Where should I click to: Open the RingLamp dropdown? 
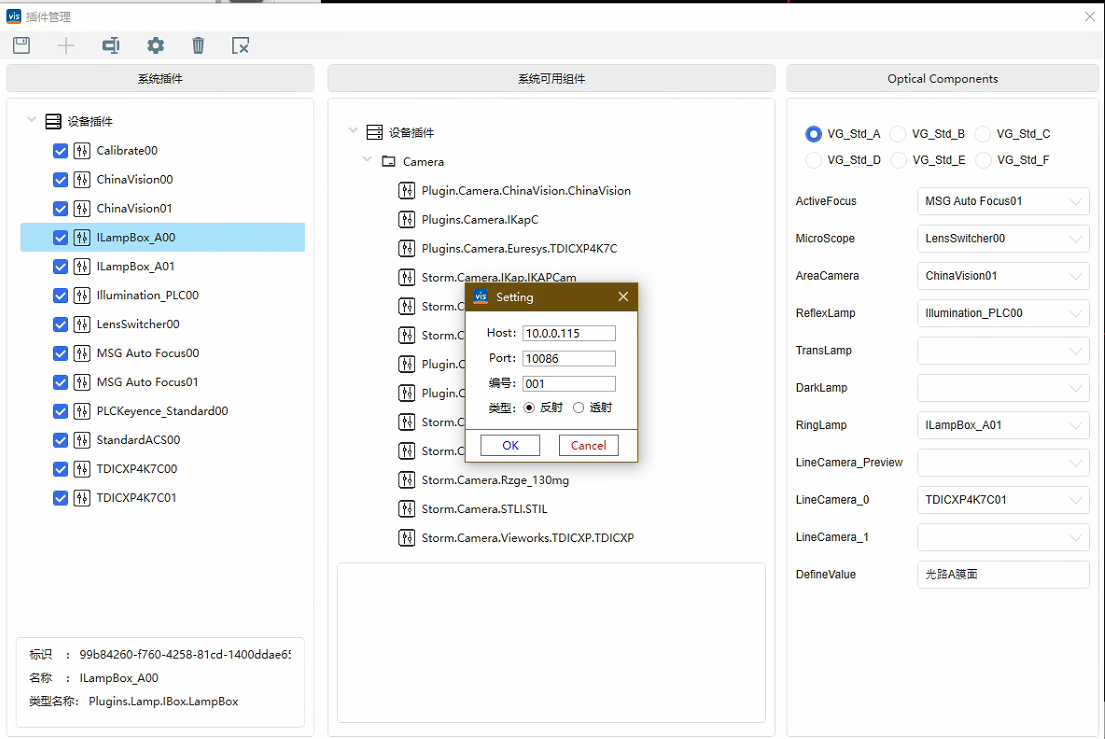coord(1003,426)
